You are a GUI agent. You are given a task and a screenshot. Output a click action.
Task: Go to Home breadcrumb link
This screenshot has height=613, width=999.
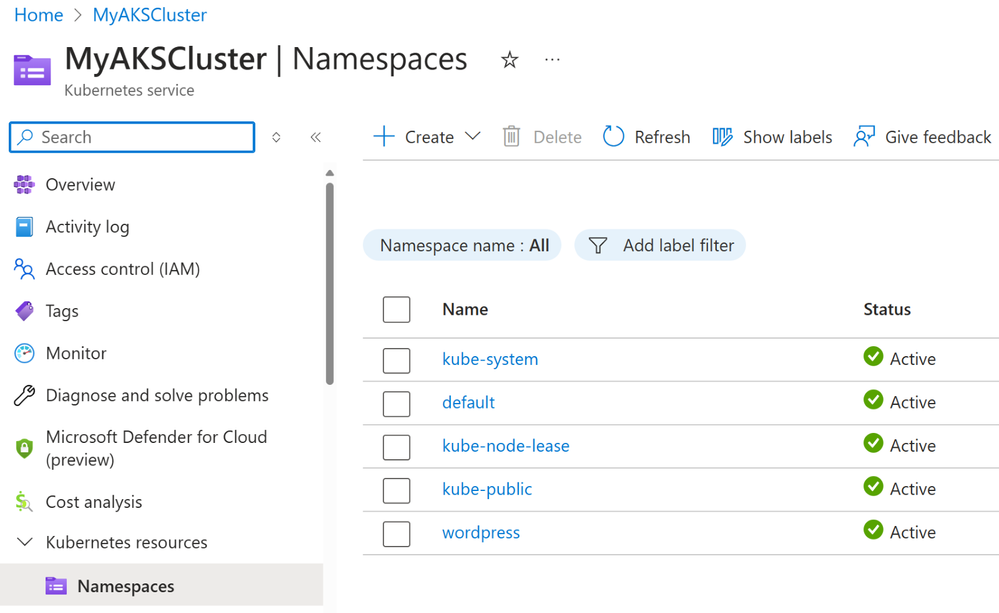click(38, 15)
